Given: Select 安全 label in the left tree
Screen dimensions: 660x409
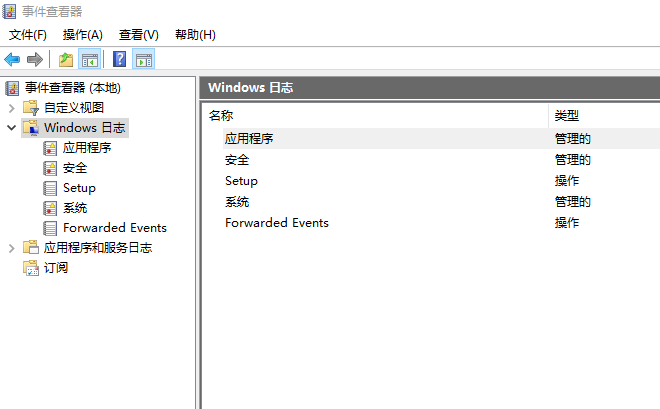Looking at the screenshot, I should [x=75, y=168].
